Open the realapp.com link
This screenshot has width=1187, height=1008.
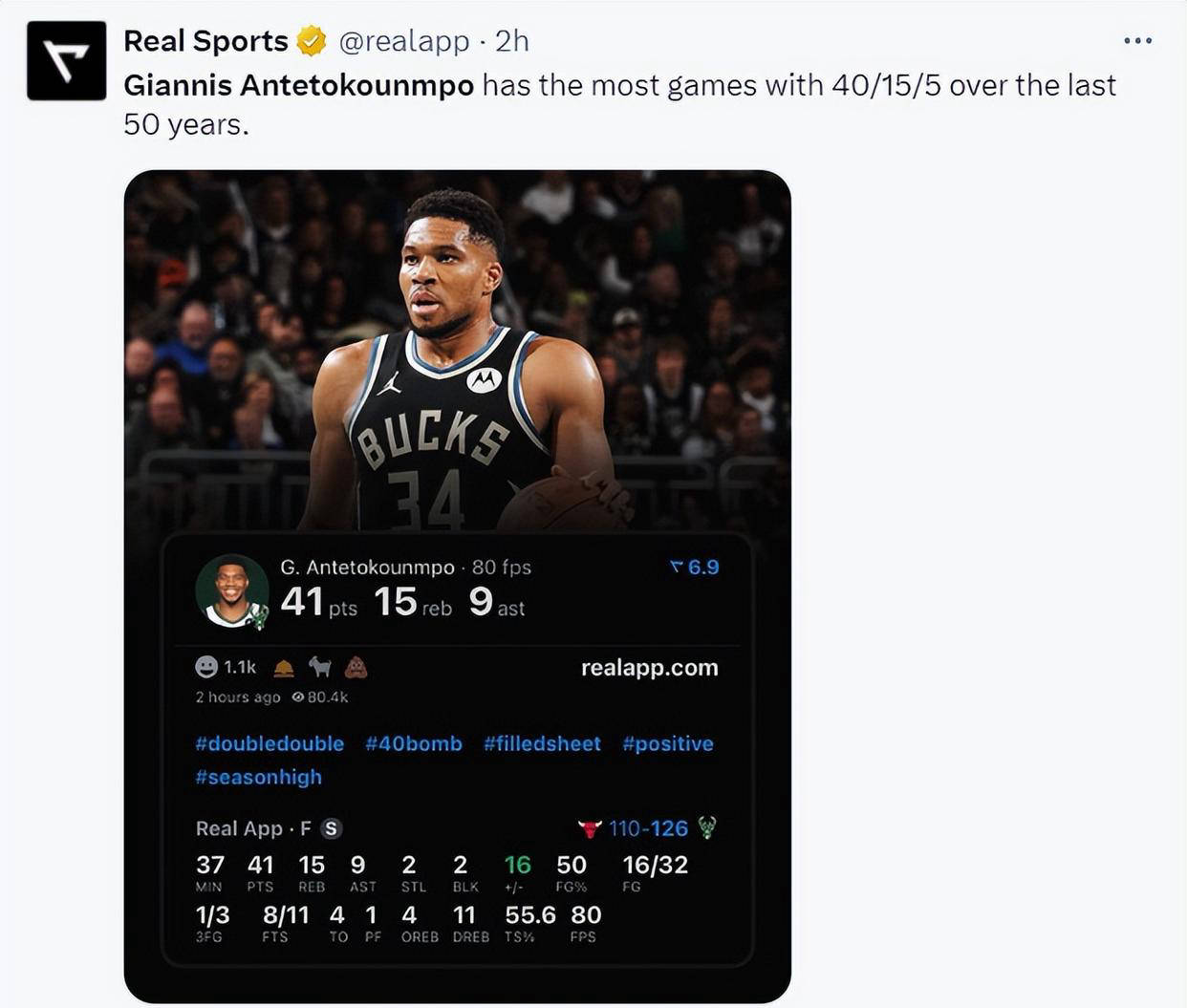pyautogui.click(x=649, y=668)
